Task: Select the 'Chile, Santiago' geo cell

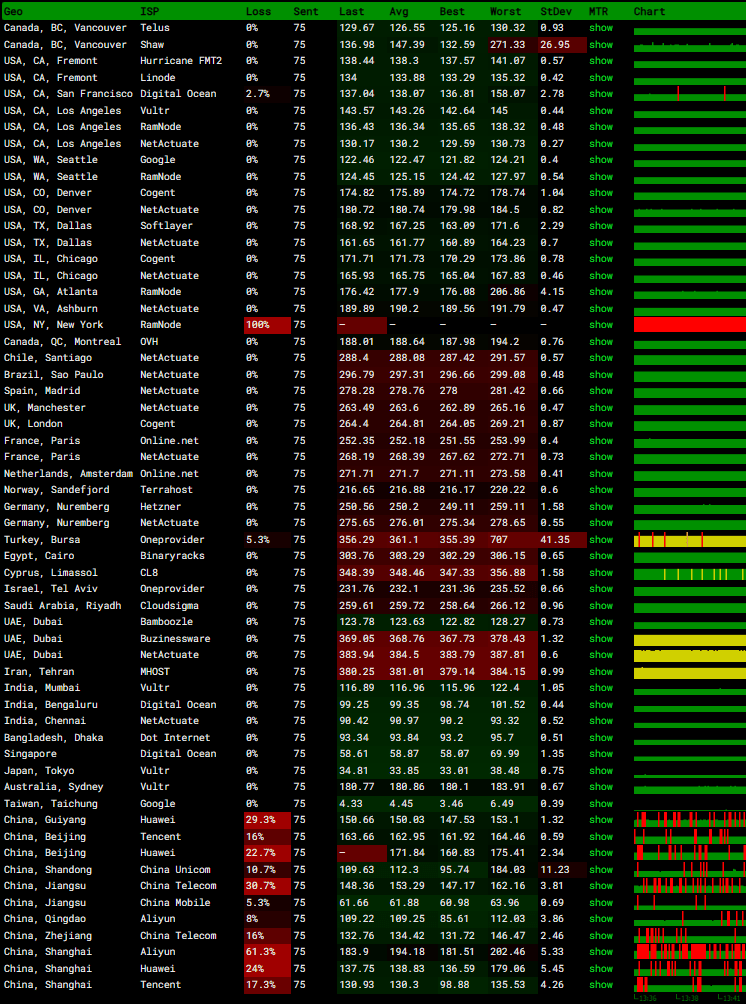Action: pos(48,358)
